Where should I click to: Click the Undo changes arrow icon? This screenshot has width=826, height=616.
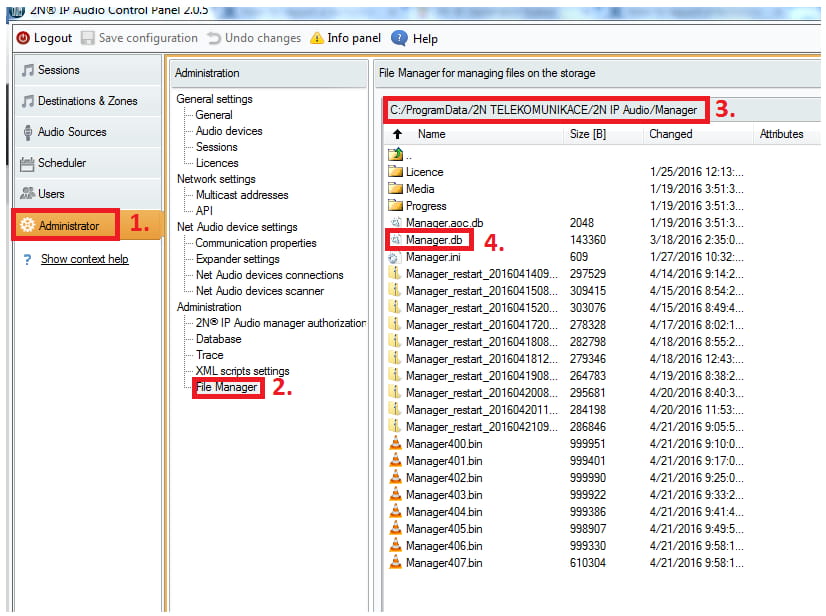(213, 38)
